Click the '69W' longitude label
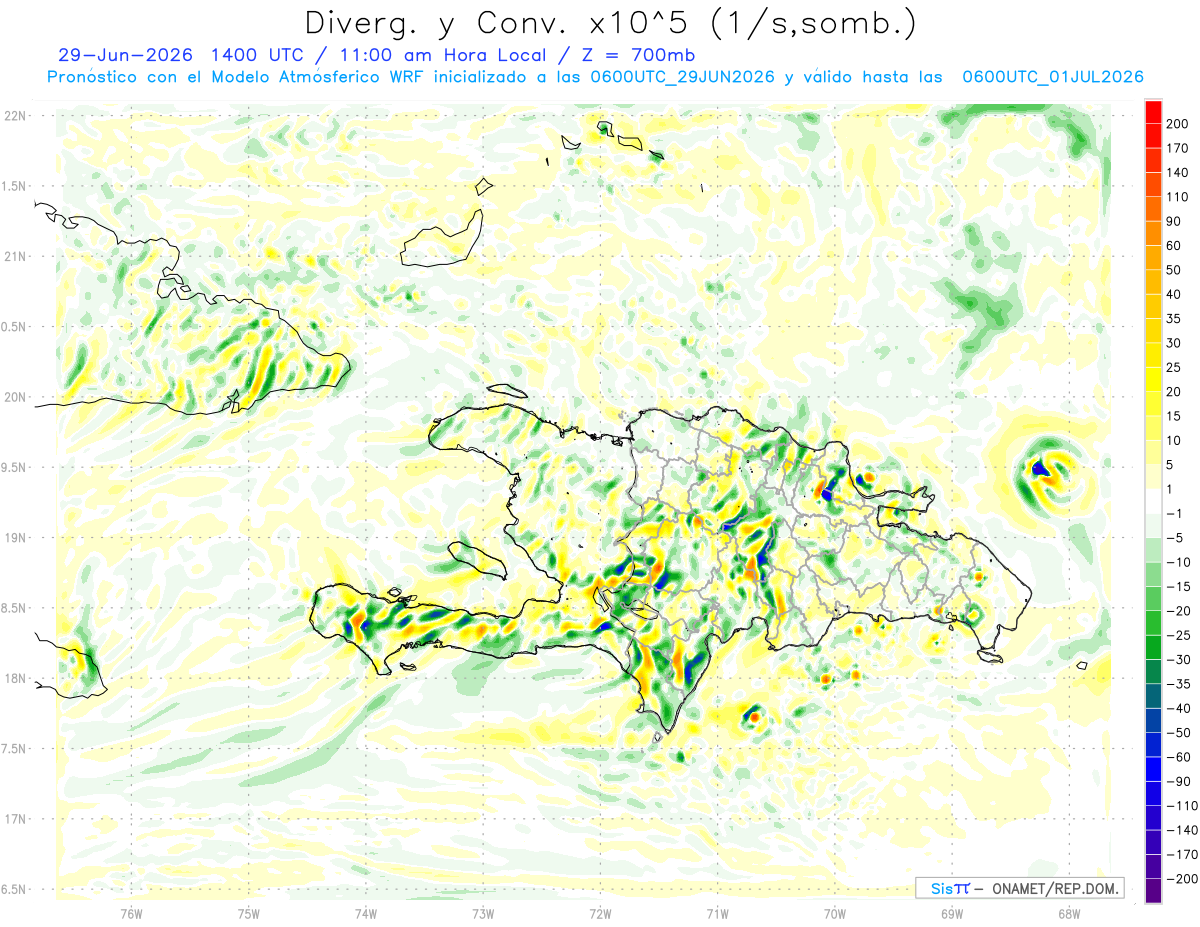Screen dimensions: 1200x927 [951, 913]
